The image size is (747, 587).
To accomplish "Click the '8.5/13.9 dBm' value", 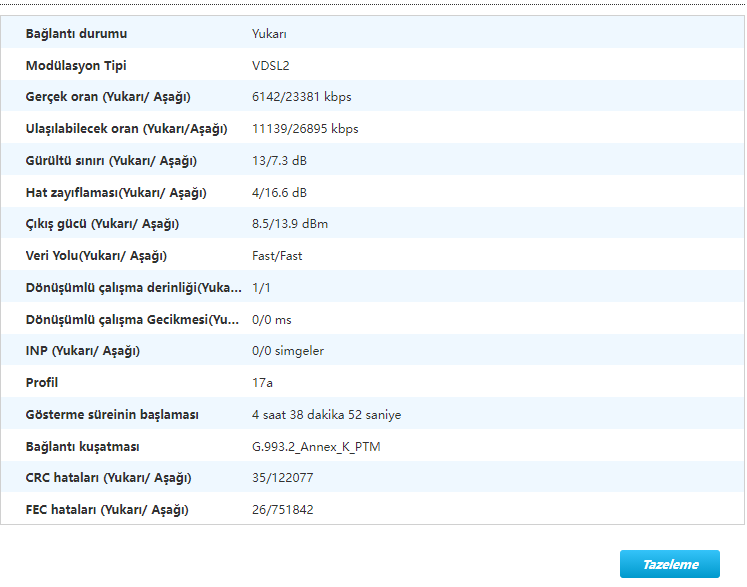I will tap(290, 224).
